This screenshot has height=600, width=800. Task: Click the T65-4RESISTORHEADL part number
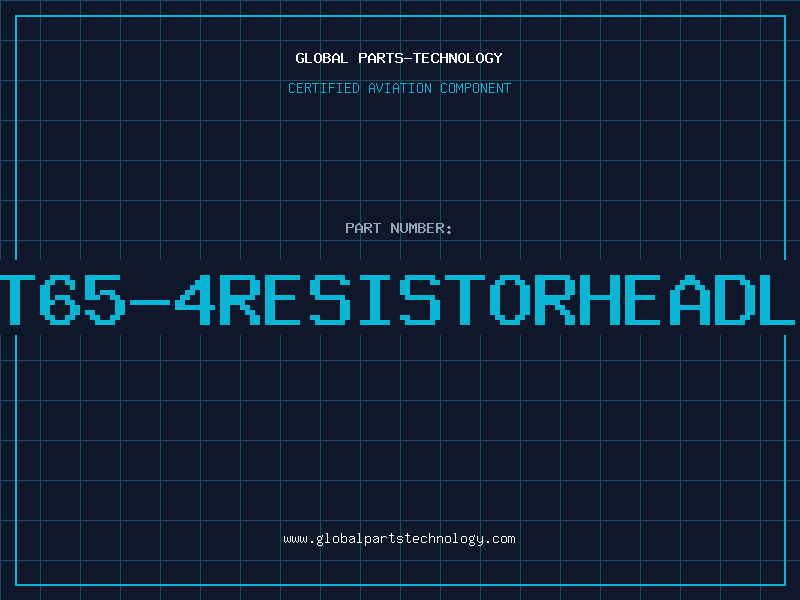click(x=398, y=300)
